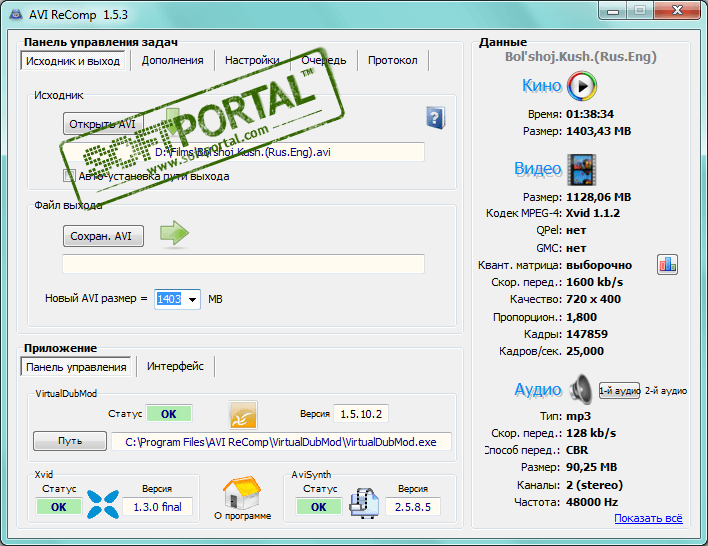Screen dimensions: 708x546
Task: Open the quantization matrix chart icon
Action: click(667, 265)
